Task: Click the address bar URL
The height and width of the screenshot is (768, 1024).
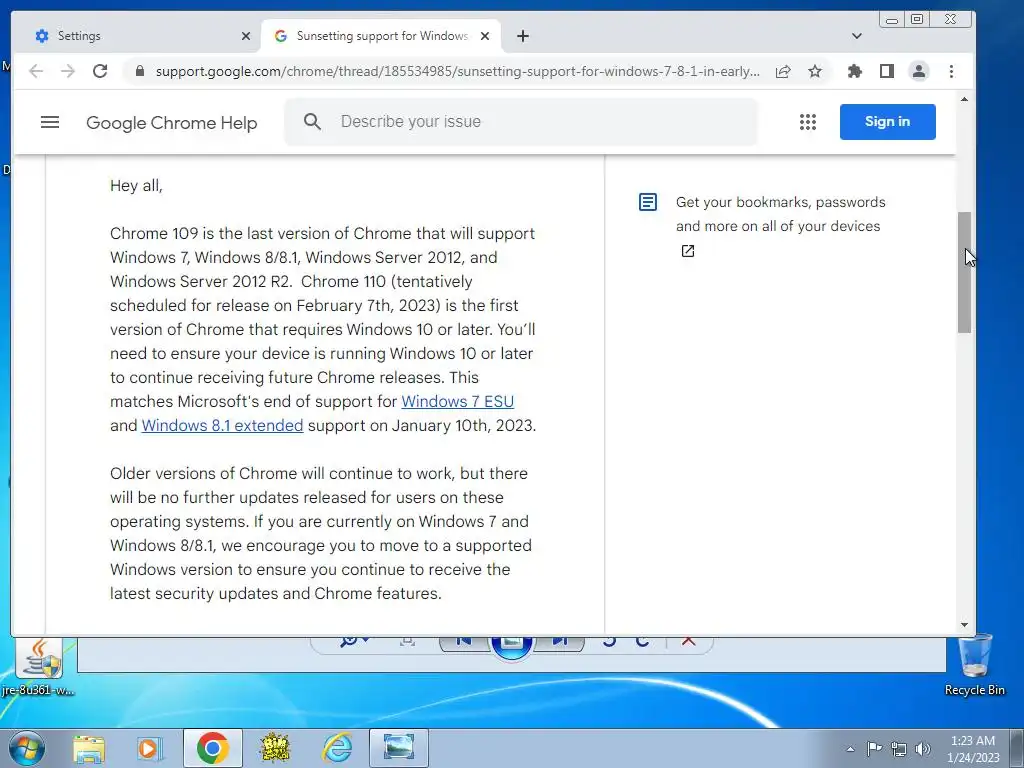Action: coord(457,71)
